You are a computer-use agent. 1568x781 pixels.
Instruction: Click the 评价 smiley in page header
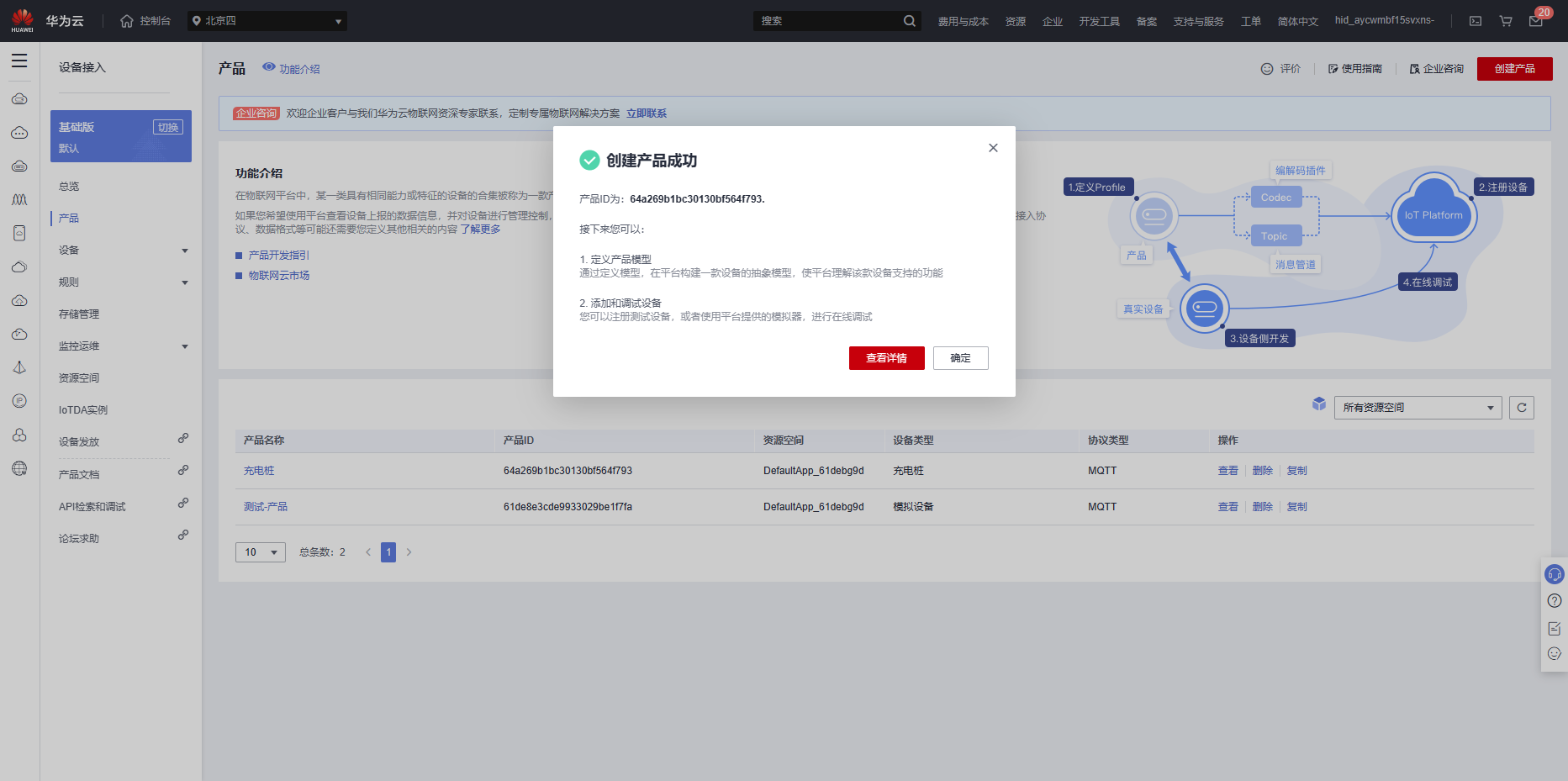(1267, 69)
